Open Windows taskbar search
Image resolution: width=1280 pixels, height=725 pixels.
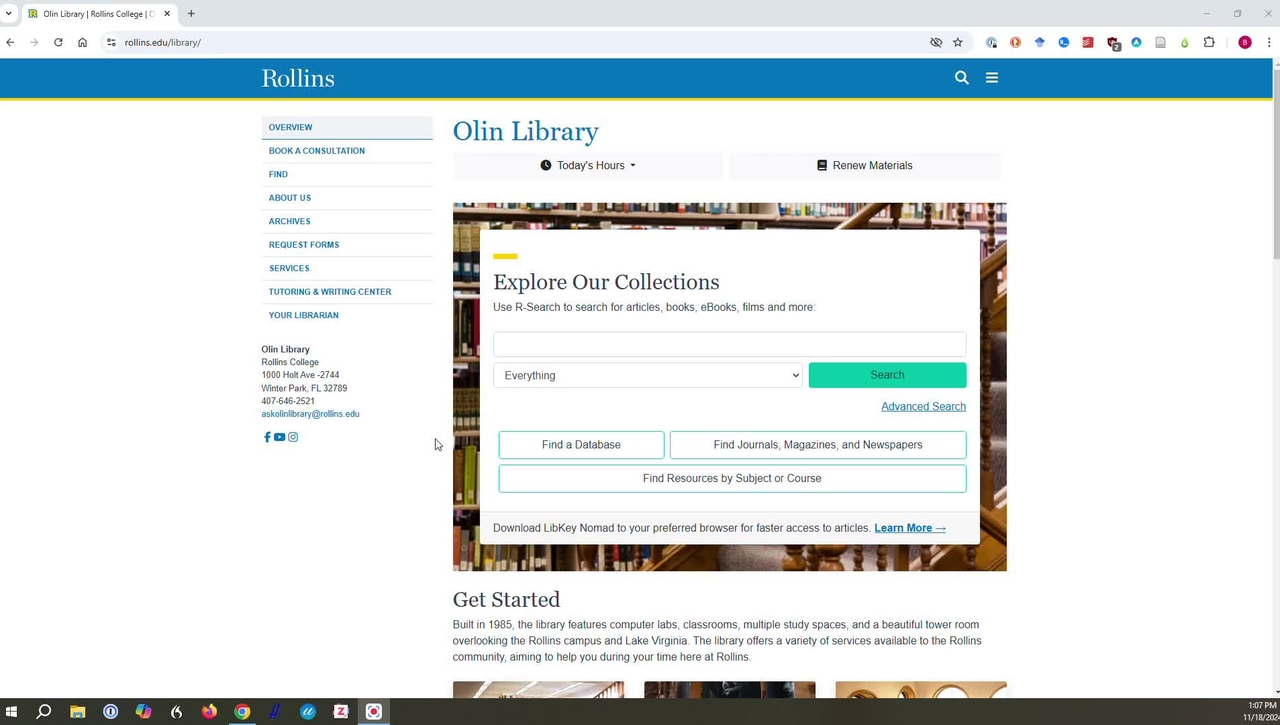click(x=44, y=712)
